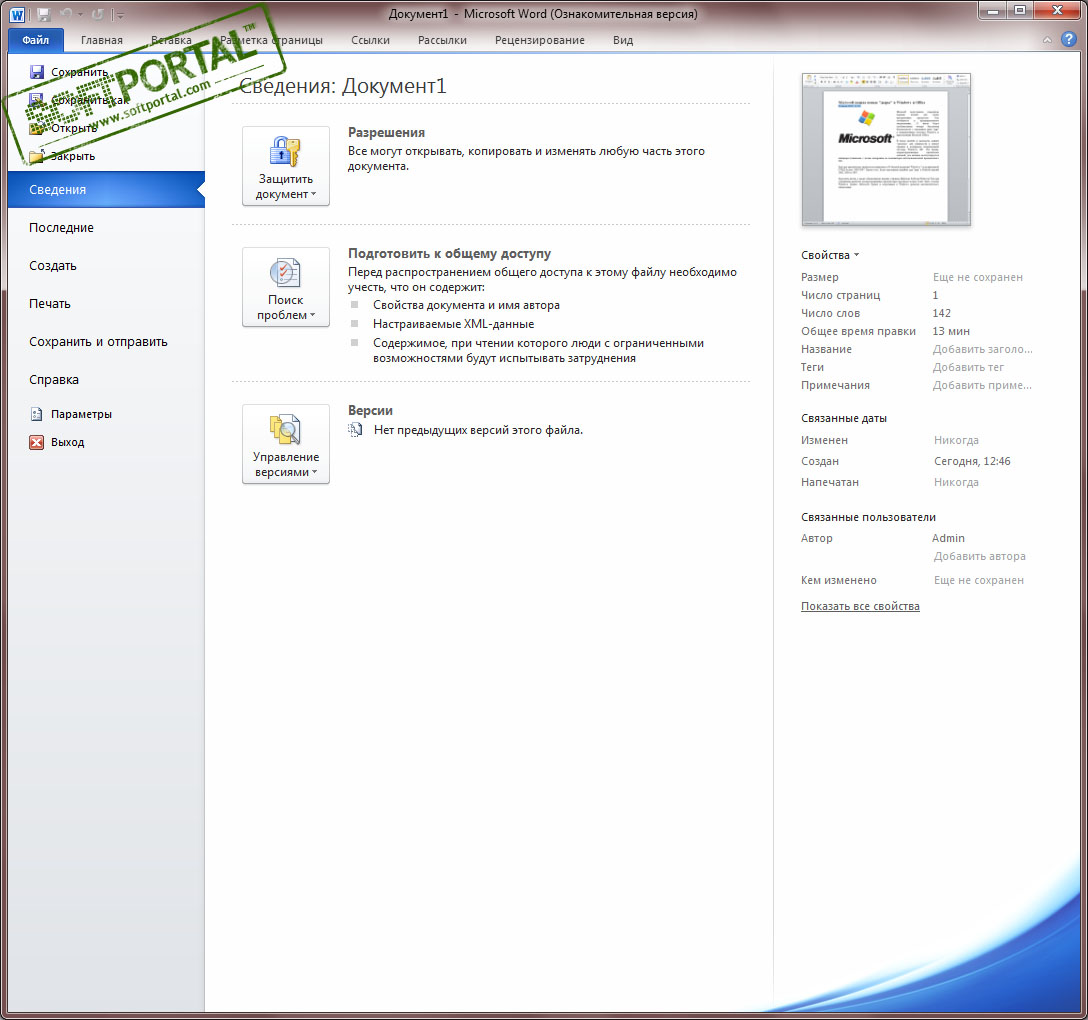Click the Параметры options icon

36,414
